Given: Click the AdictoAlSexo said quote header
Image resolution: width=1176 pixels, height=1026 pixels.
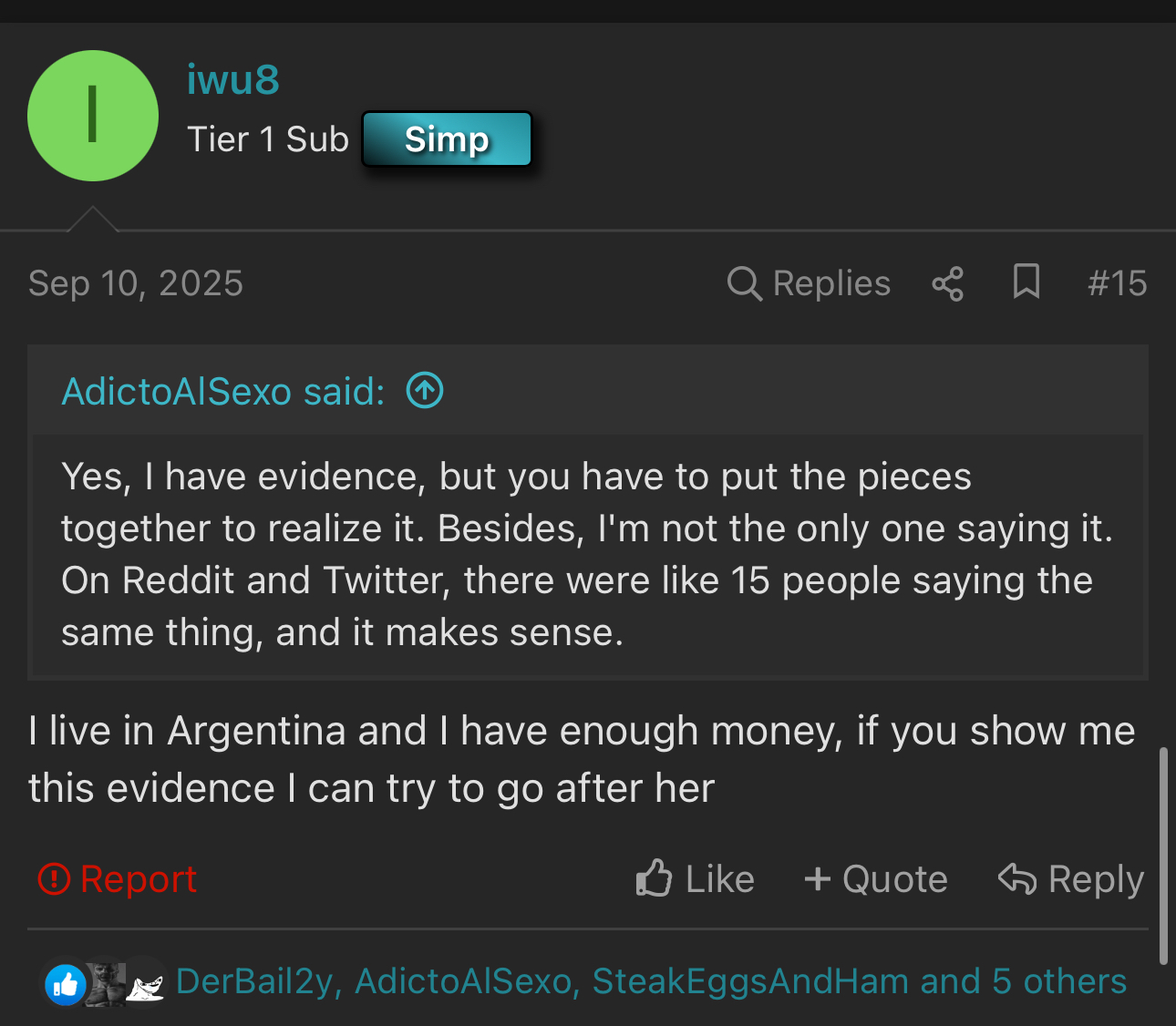Looking at the screenshot, I should (223, 392).
